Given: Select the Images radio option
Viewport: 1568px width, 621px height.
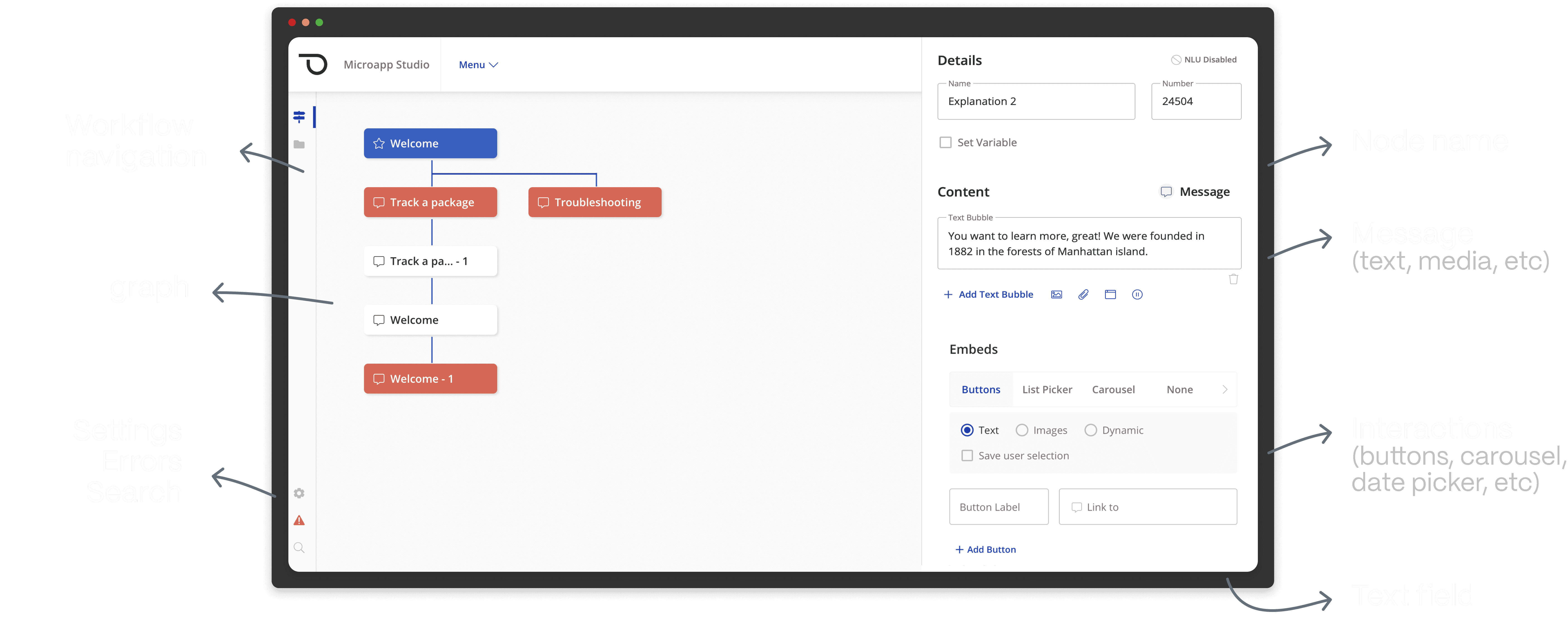Looking at the screenshot, I should pyautogui.click(x=1022, y=430).
